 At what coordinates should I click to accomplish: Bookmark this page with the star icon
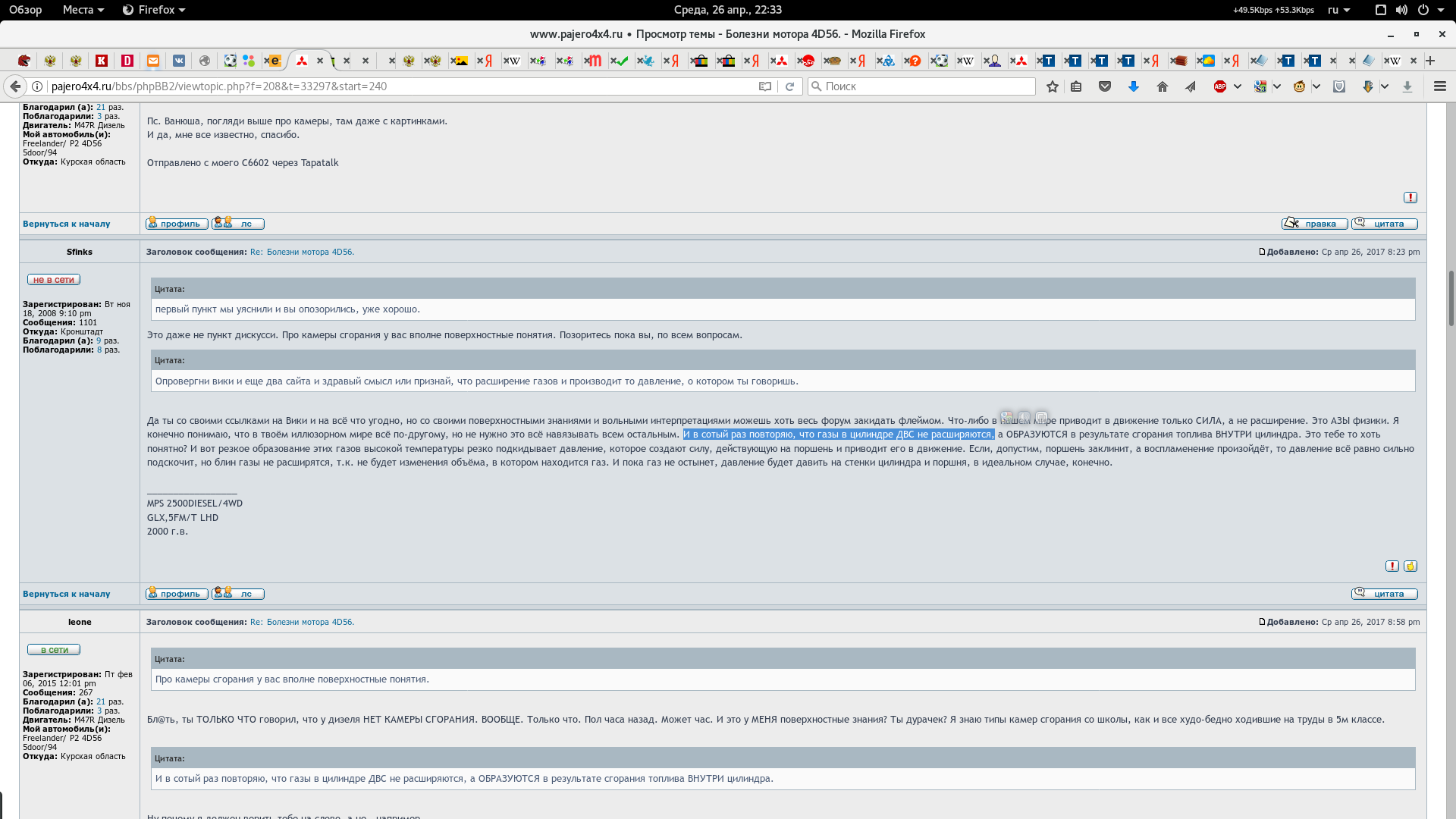[1052, 86]
